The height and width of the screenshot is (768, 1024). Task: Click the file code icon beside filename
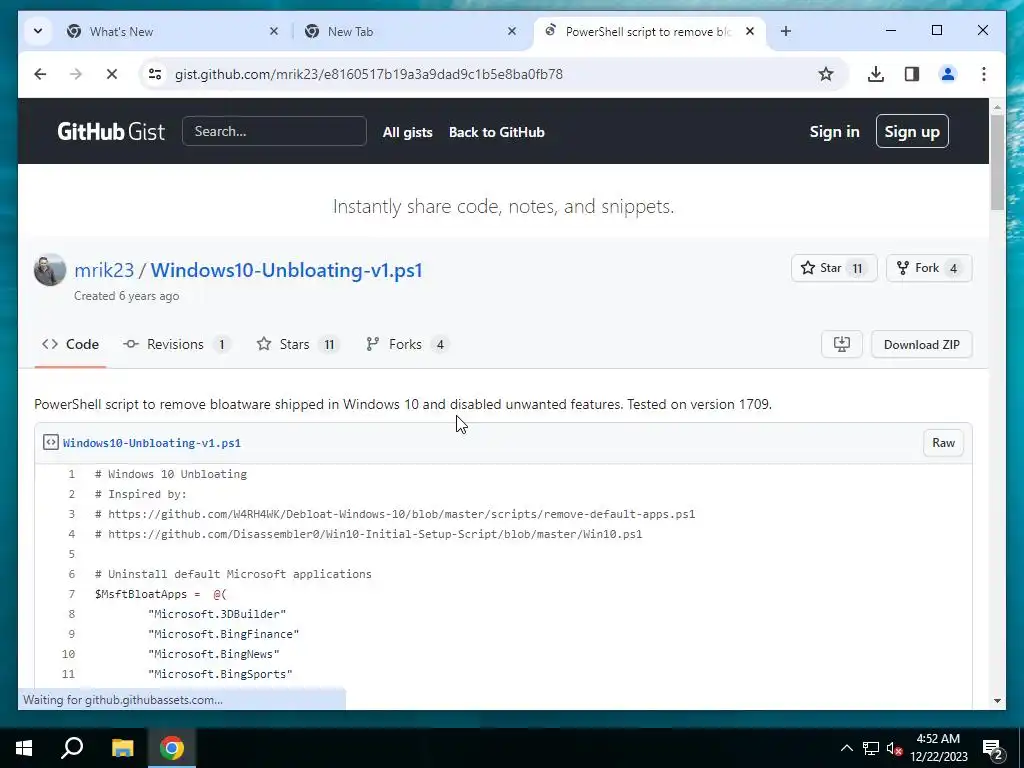tap(50, 442)
